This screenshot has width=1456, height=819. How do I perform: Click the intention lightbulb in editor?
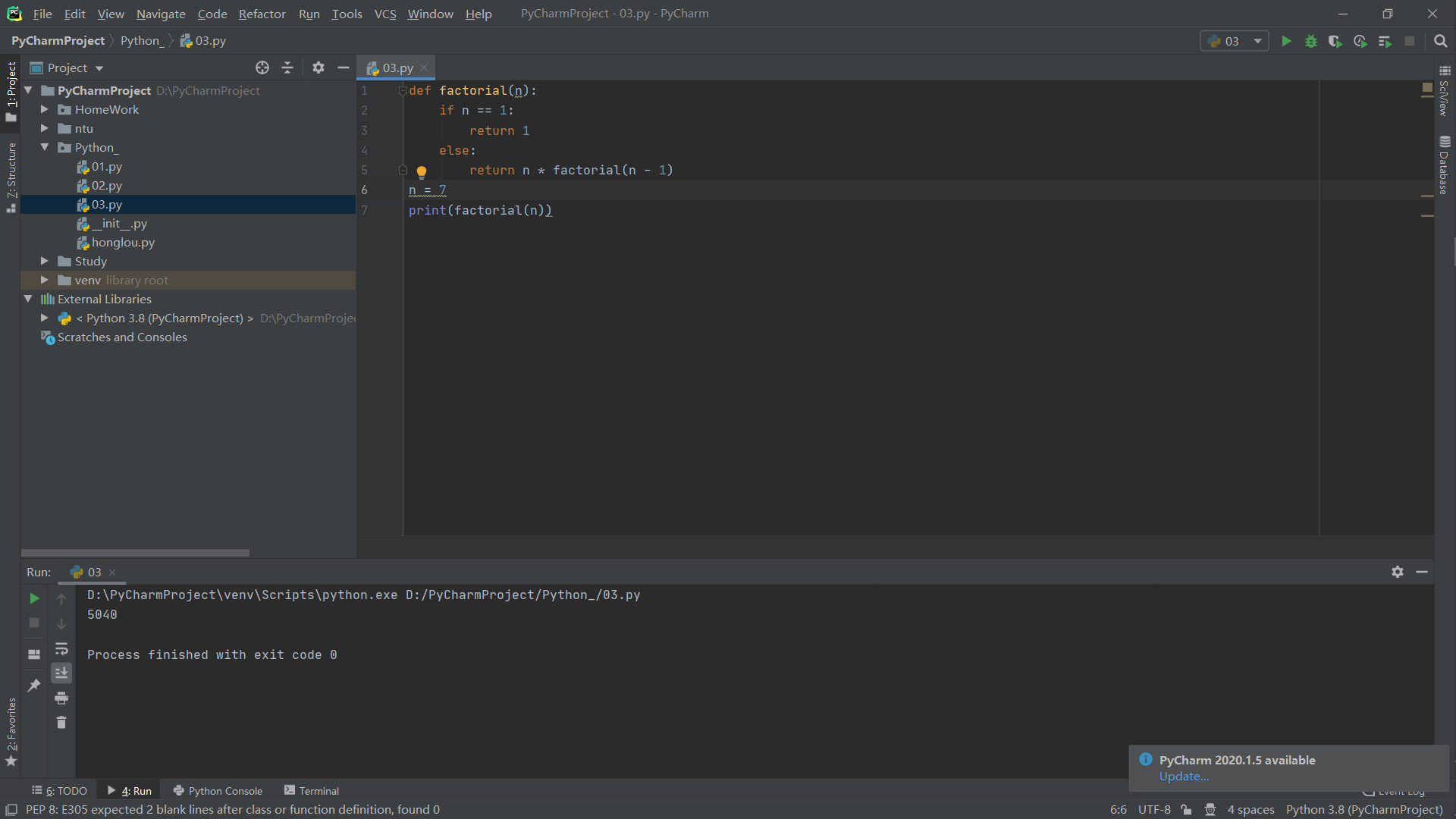[422, 171]
